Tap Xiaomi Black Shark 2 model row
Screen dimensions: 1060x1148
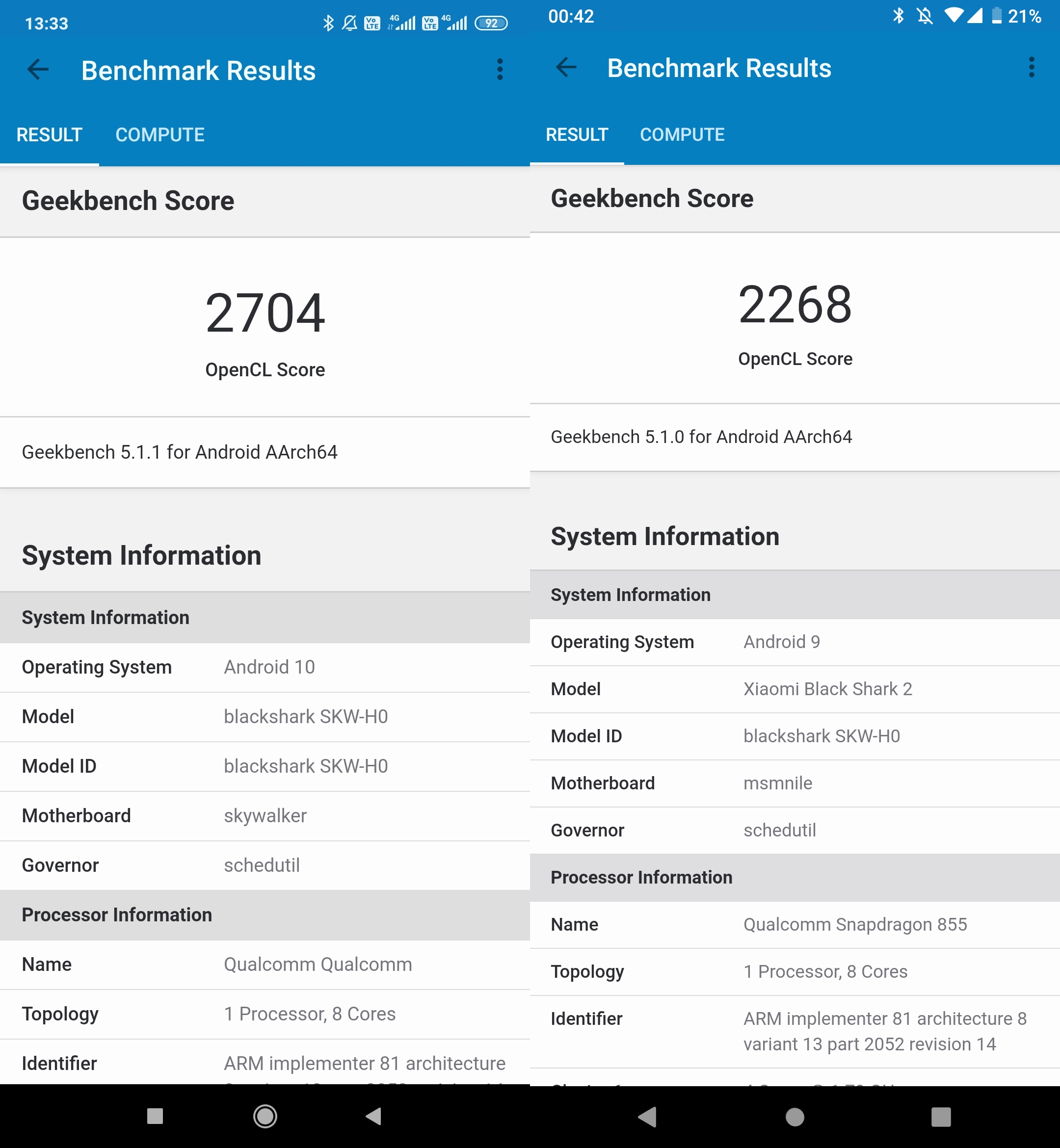(x=795, y=689)
